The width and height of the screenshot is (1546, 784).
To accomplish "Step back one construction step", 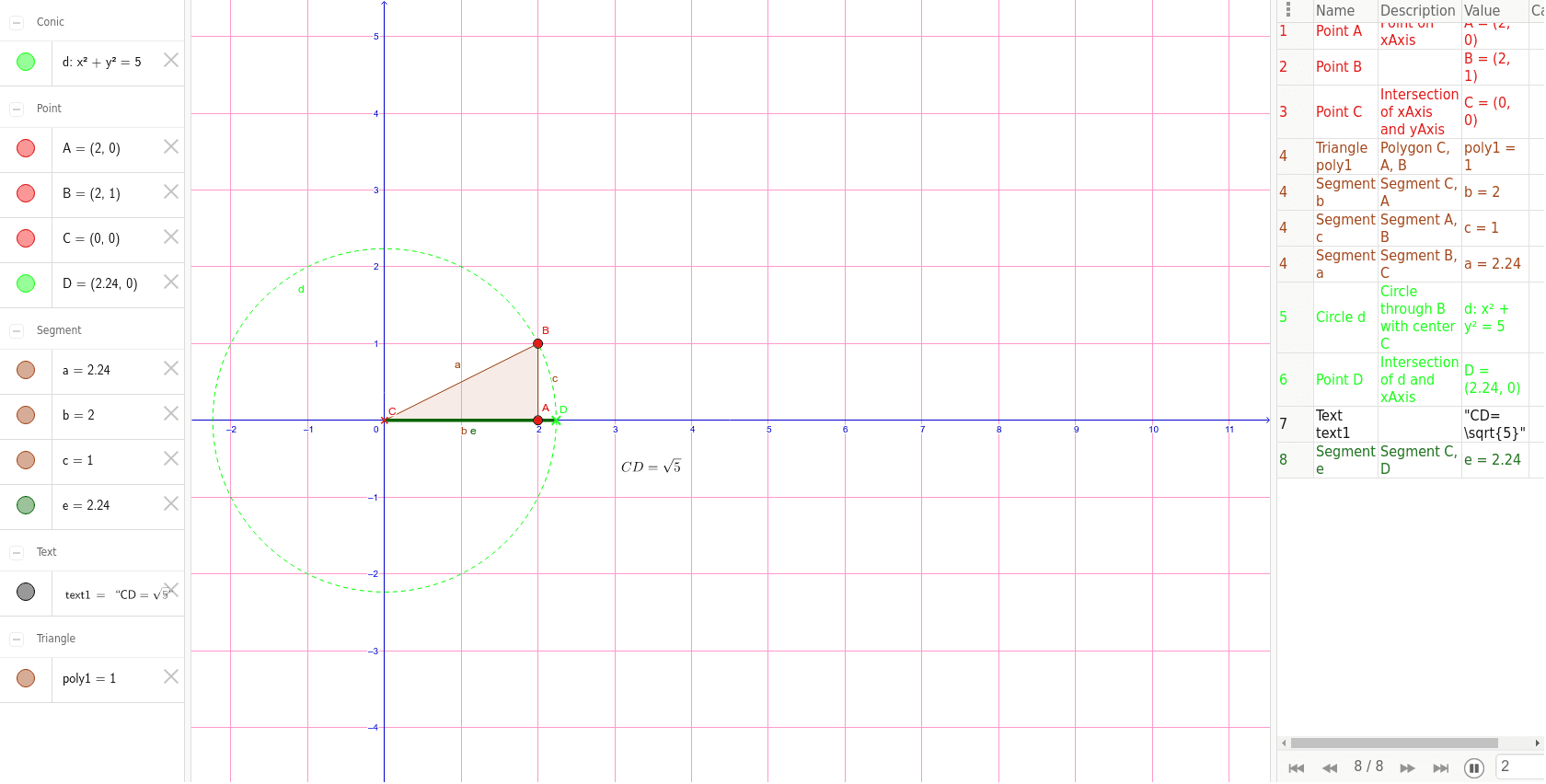I will click(x=1330, y=767).
